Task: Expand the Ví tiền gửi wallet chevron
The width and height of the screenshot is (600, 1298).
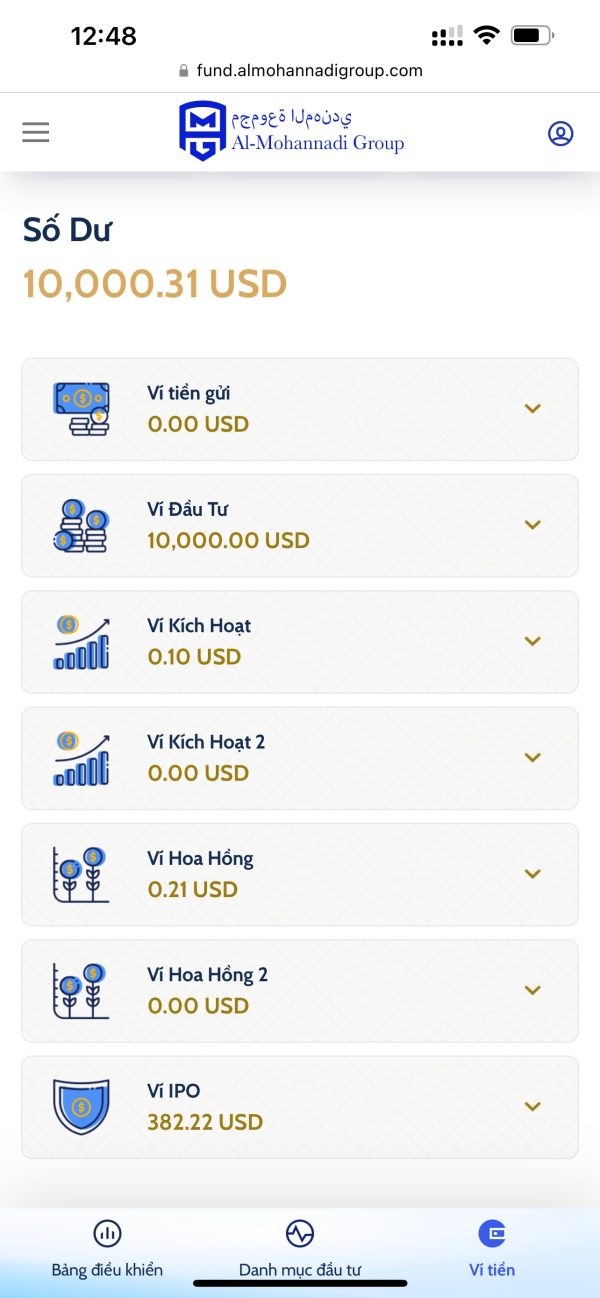Action: [533, 408]
